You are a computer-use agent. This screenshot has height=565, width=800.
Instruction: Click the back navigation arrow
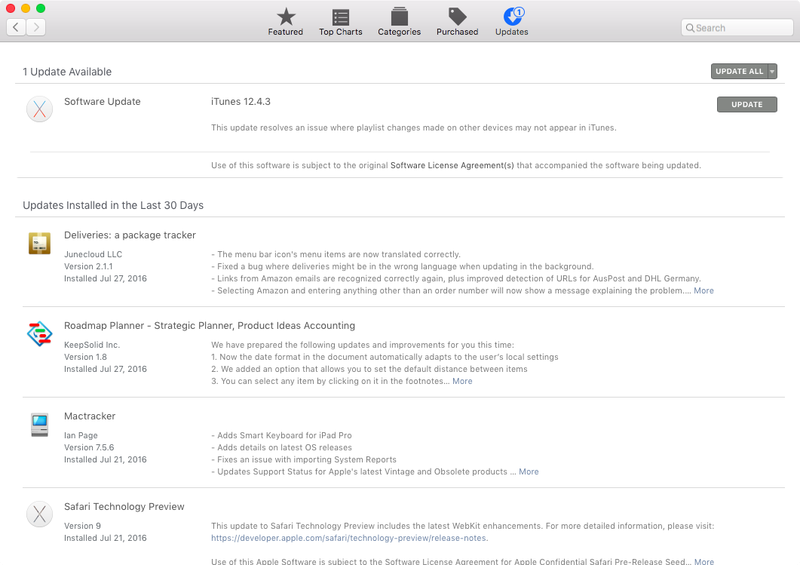tap(16, 27)
